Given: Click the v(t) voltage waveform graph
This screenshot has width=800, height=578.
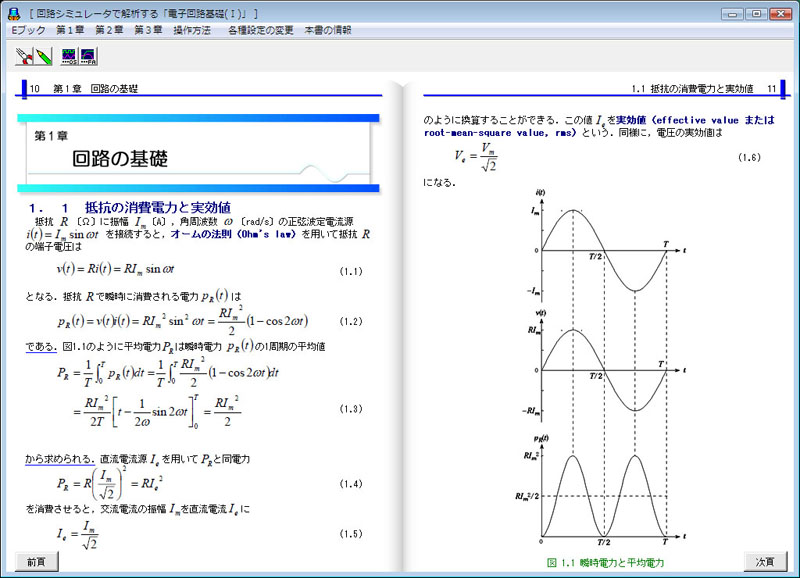Looking at the screenshot, I should click(607, 366).
